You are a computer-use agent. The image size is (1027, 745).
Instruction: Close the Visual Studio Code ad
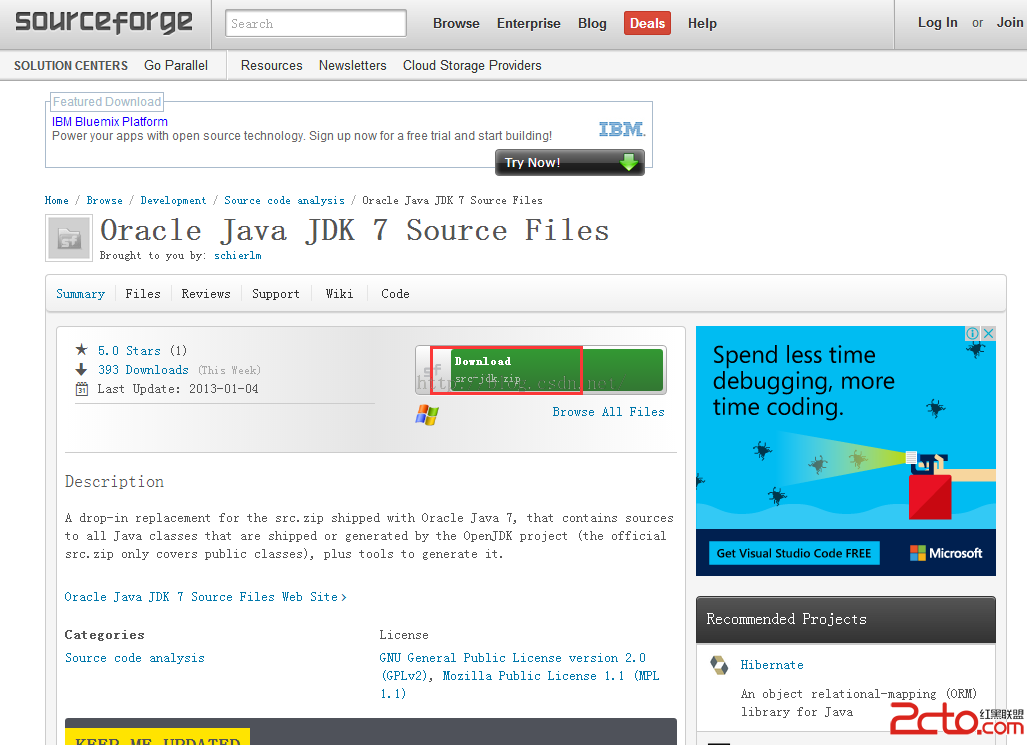click(x=988, y=333)
